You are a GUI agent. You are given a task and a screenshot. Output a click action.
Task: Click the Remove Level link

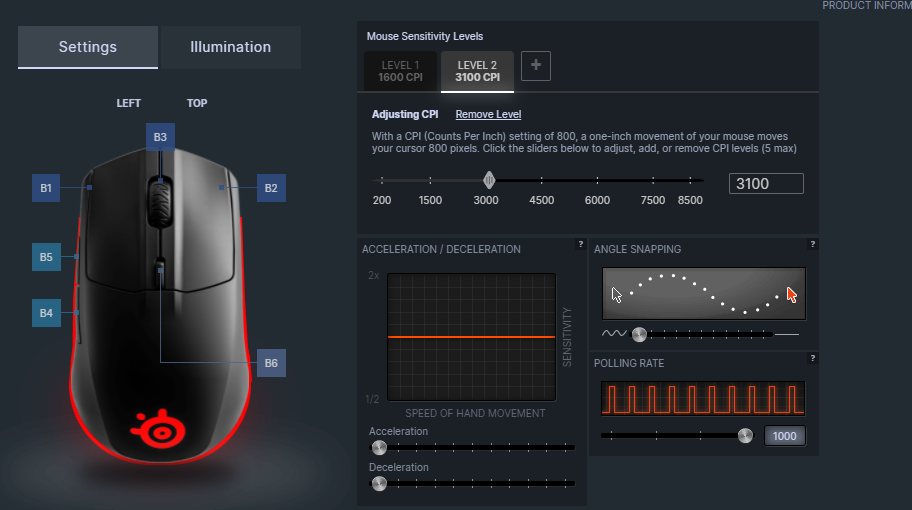[488, 115]
